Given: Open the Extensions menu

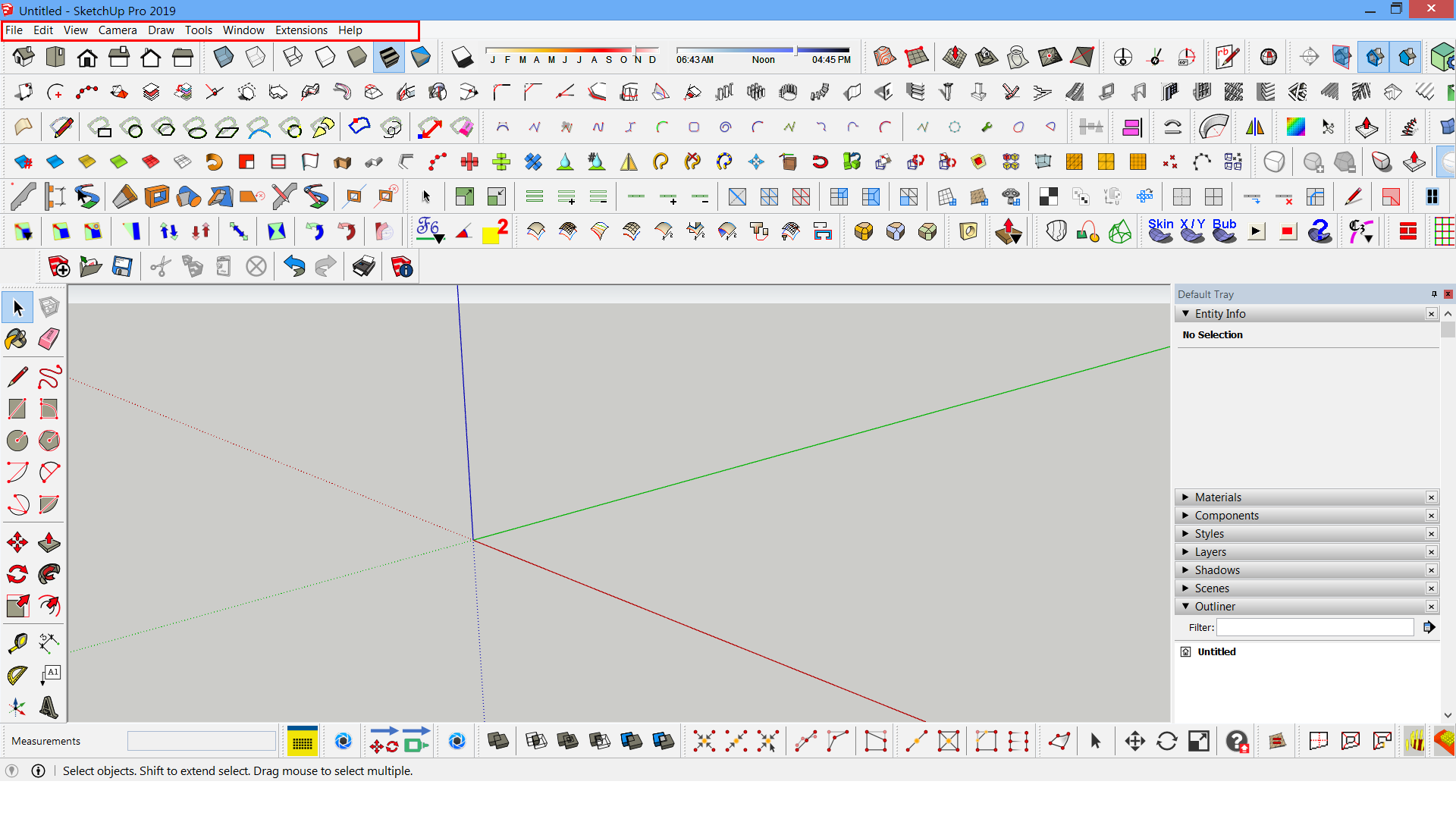Looking at the screenshot, I should click(x=301, y=30).
